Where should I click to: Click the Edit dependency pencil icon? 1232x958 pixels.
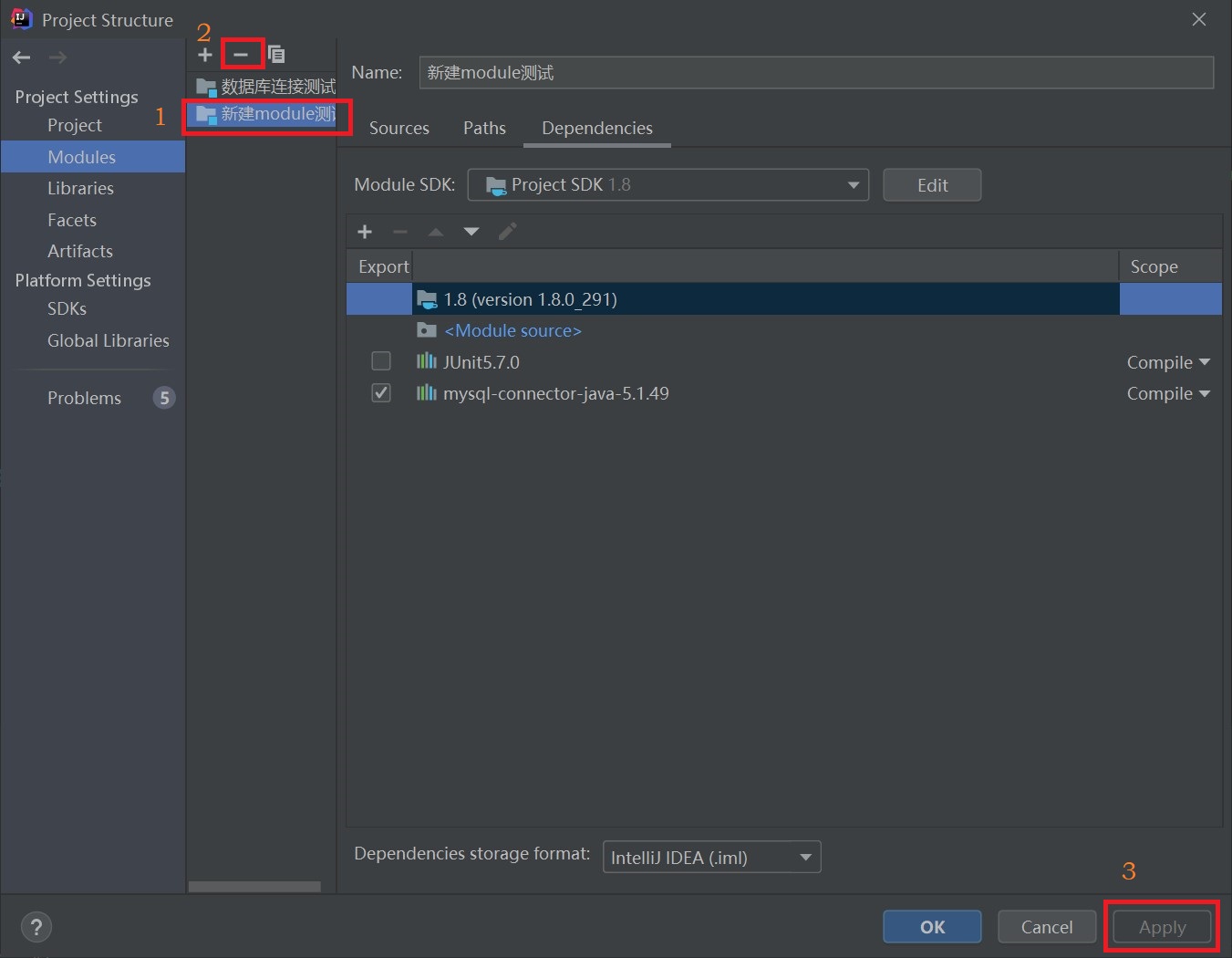point(508,232)
